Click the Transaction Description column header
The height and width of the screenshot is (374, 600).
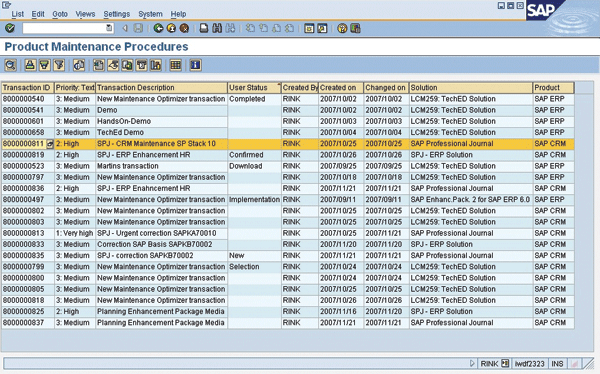pos(161,88)
